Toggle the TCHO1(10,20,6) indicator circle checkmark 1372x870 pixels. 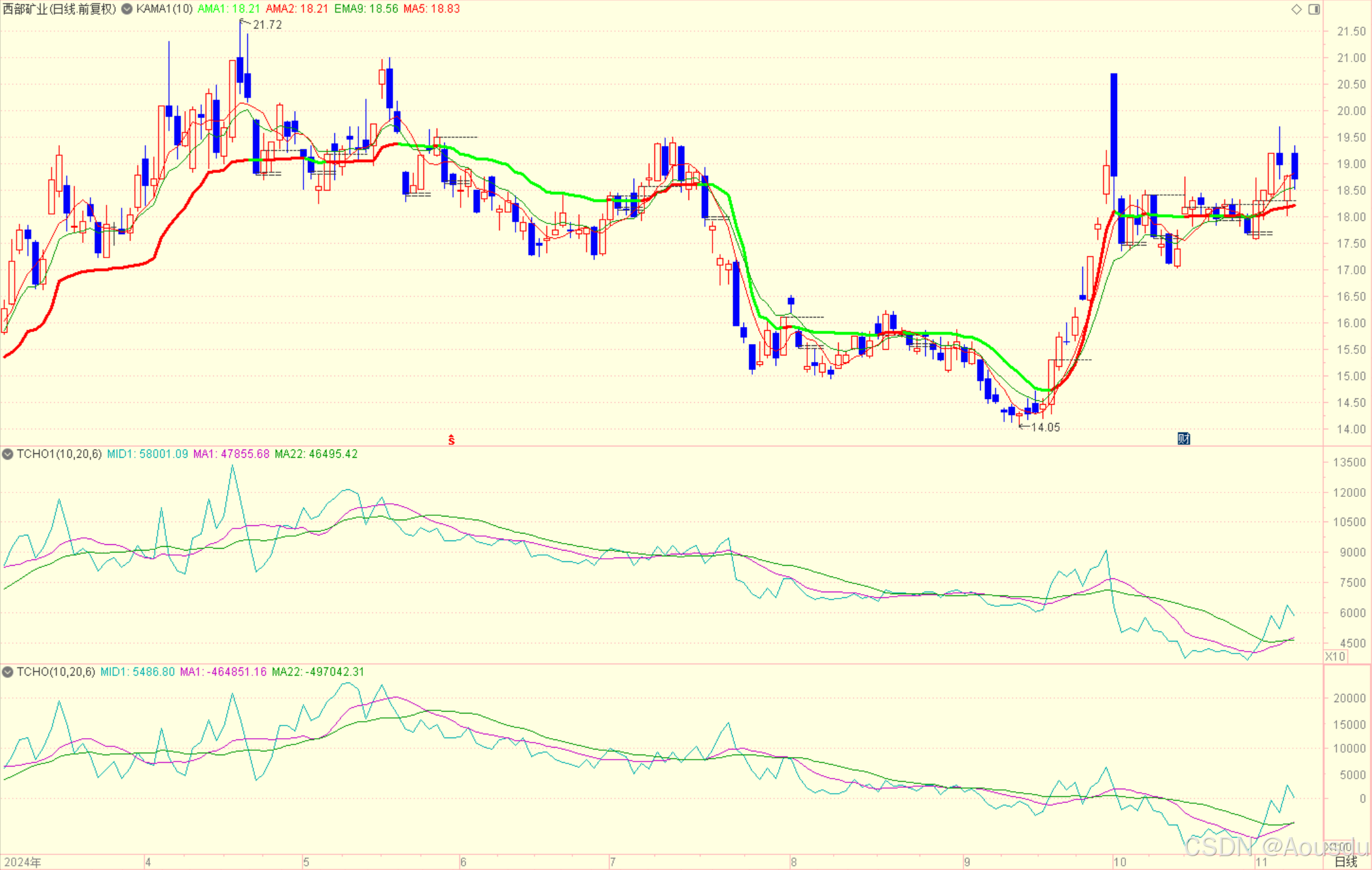[x=8, y=454]
